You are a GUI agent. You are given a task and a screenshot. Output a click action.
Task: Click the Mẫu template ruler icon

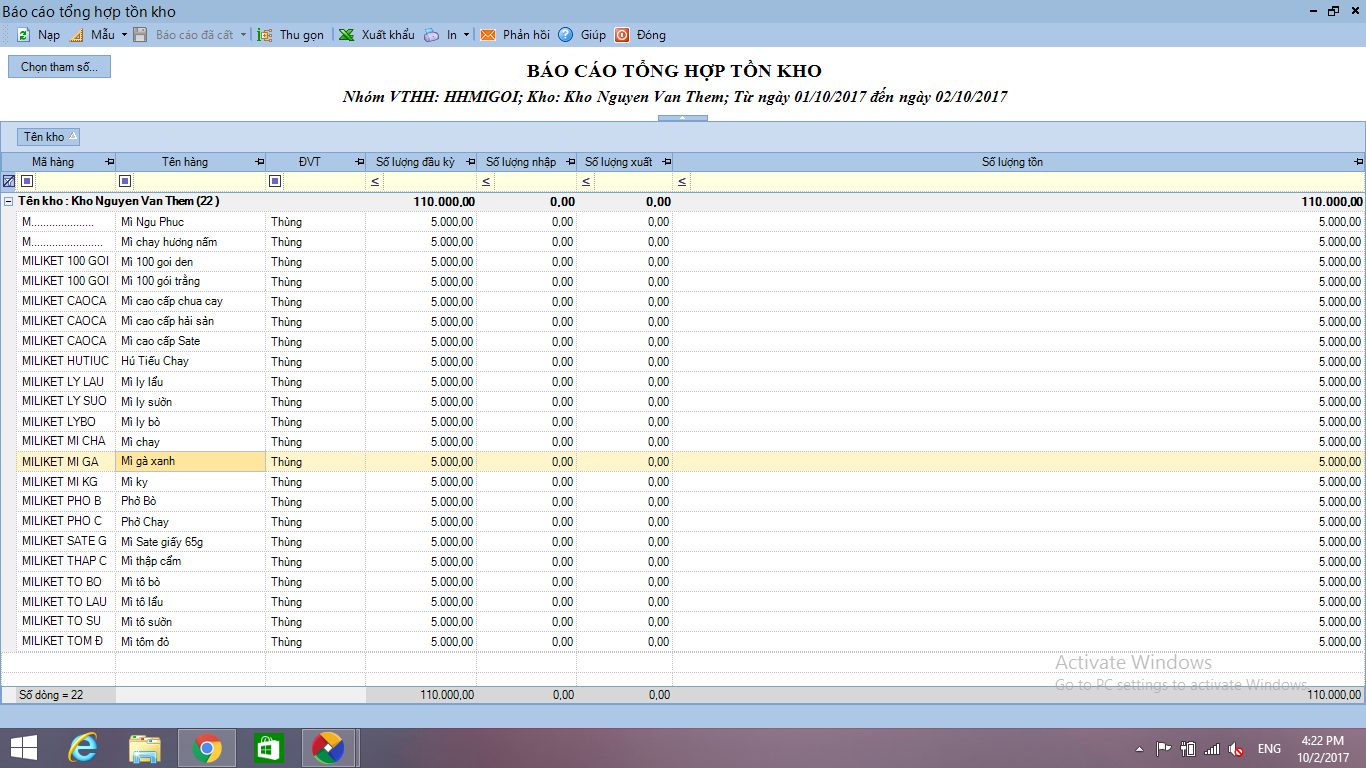(76, 35)
